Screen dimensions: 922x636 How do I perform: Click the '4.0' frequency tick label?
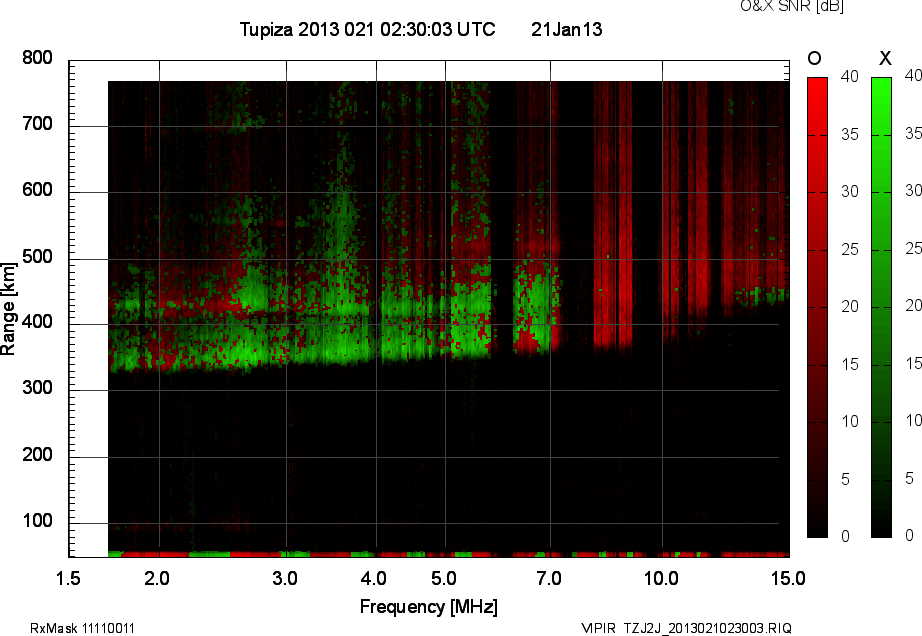[x=374, y=578]
